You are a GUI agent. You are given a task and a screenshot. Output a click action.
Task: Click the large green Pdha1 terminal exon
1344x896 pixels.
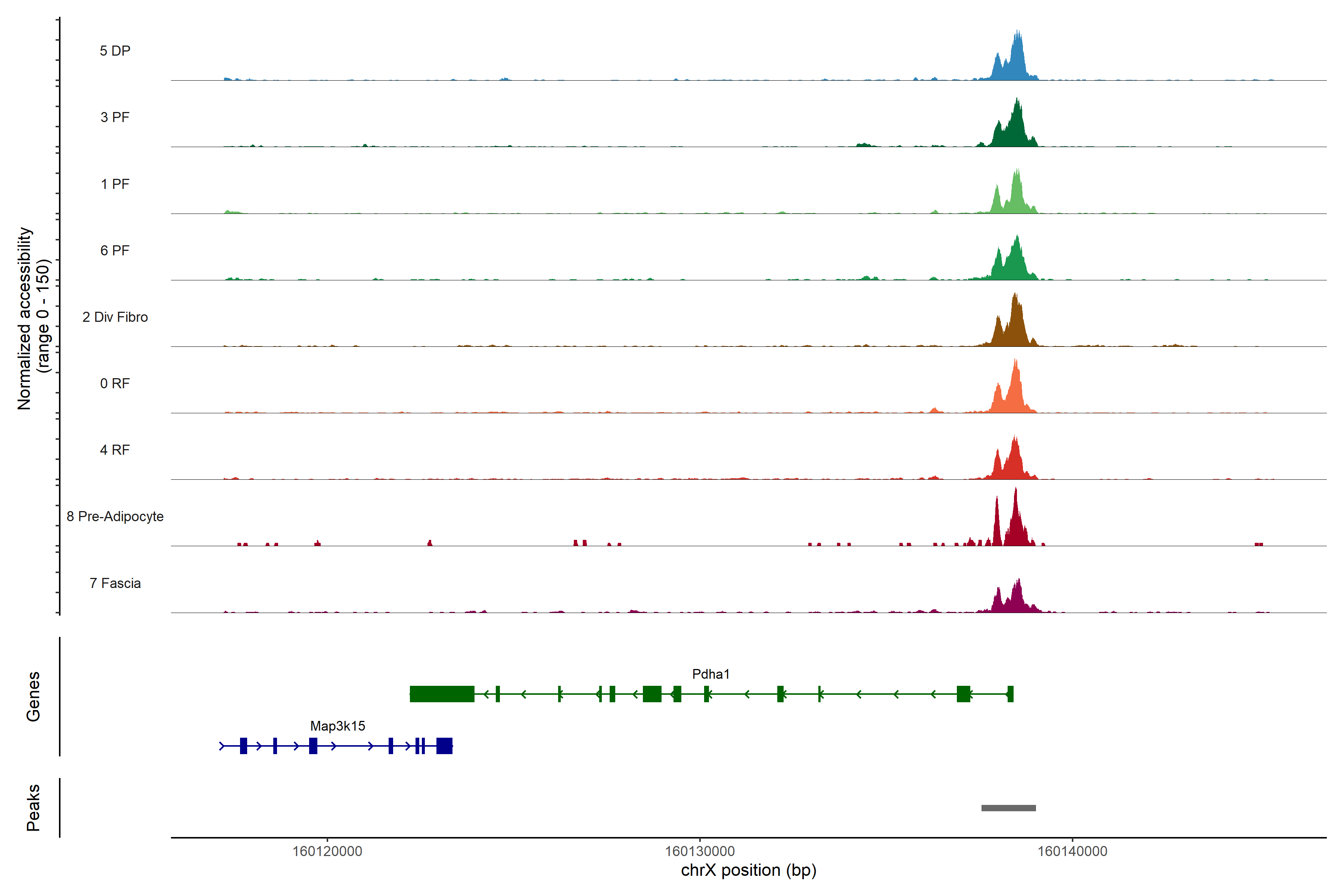pos(442,694)
